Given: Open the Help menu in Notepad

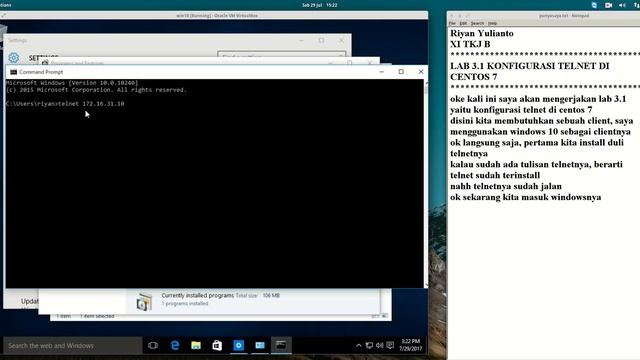Looking at the screenshot, I should click(x=493, y=23).
